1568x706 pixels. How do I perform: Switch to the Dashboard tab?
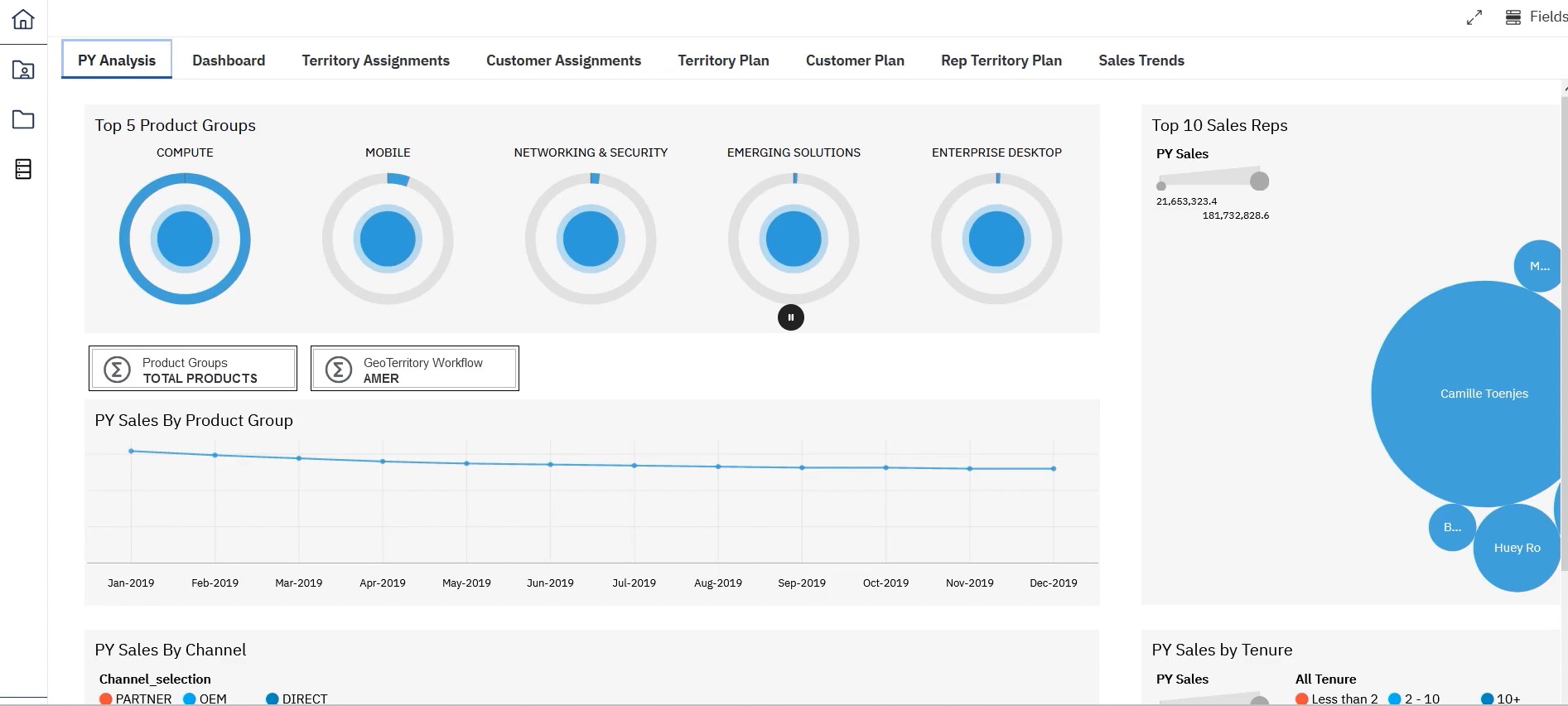[229, 60]
